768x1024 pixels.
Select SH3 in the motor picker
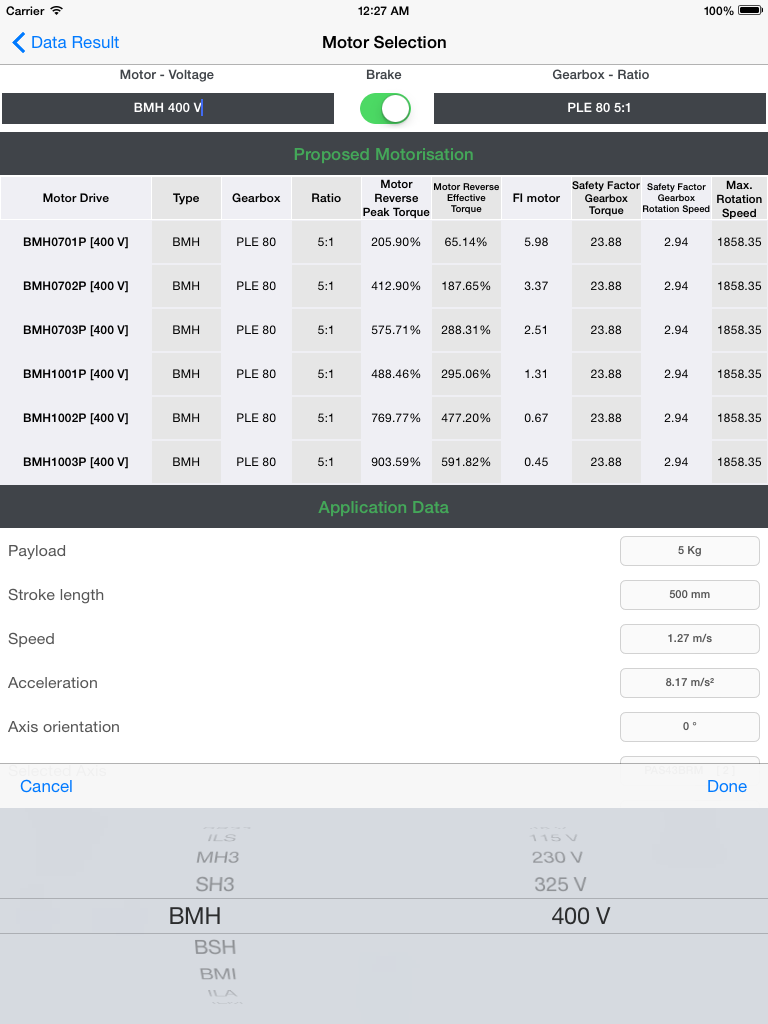point(215,884)
